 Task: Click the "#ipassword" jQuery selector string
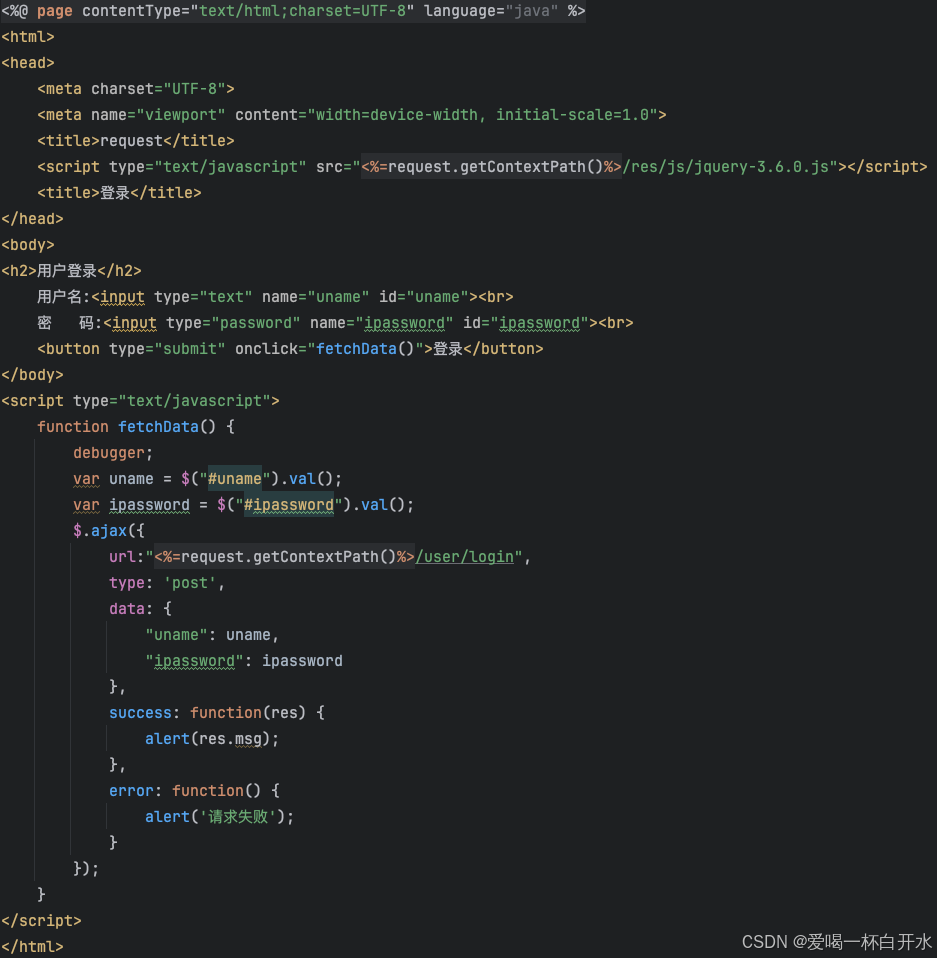tap(289, 505)
